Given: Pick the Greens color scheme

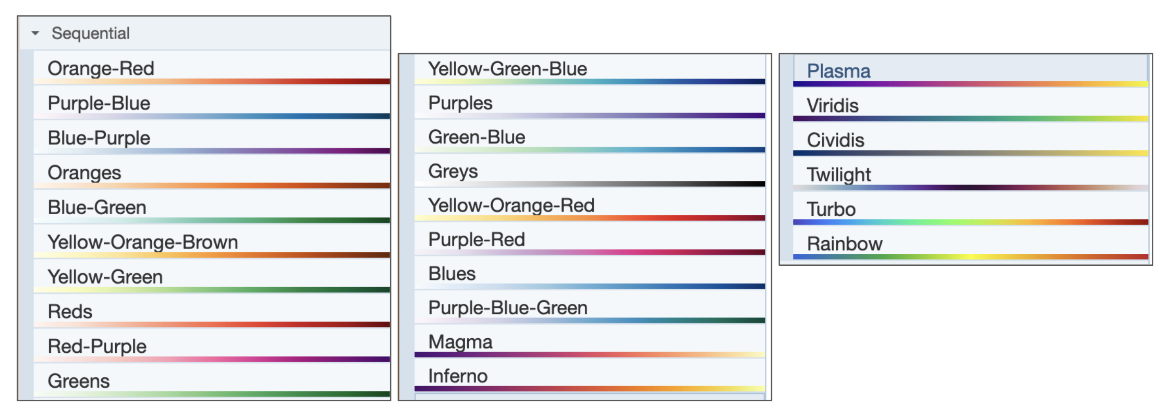Looking at the screenshot, I should [79, 381].
